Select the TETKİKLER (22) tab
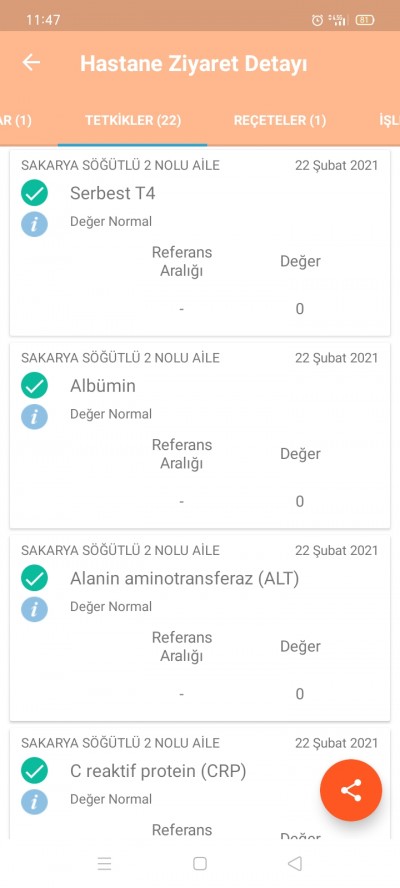 coord(133,121)
